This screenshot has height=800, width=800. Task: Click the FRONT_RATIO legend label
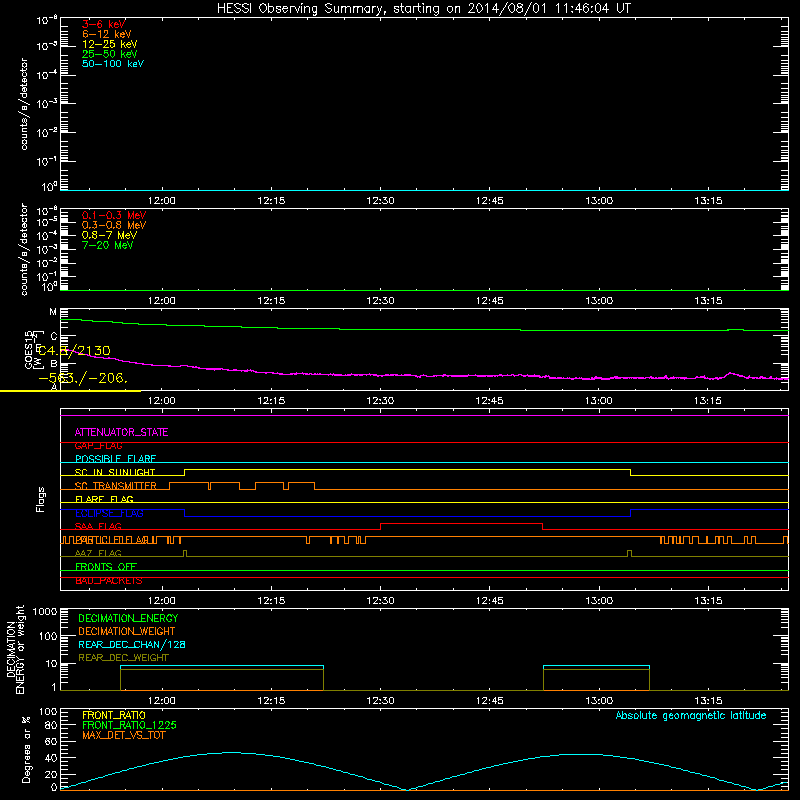pos(114,715)
